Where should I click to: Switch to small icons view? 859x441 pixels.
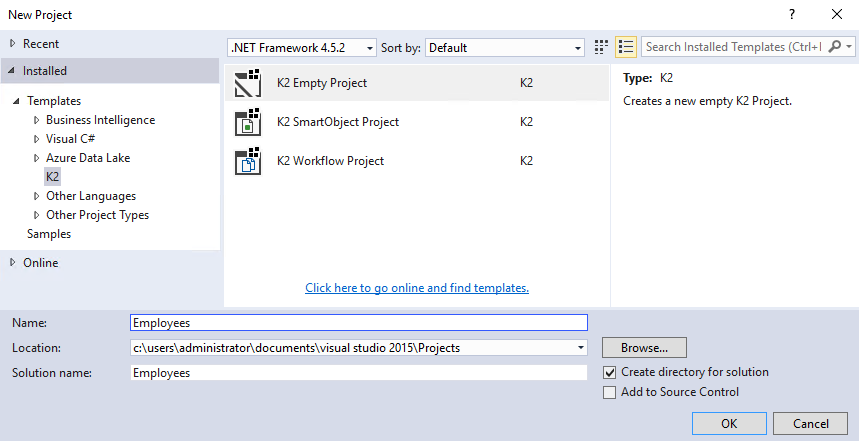(x=601, y=47)
